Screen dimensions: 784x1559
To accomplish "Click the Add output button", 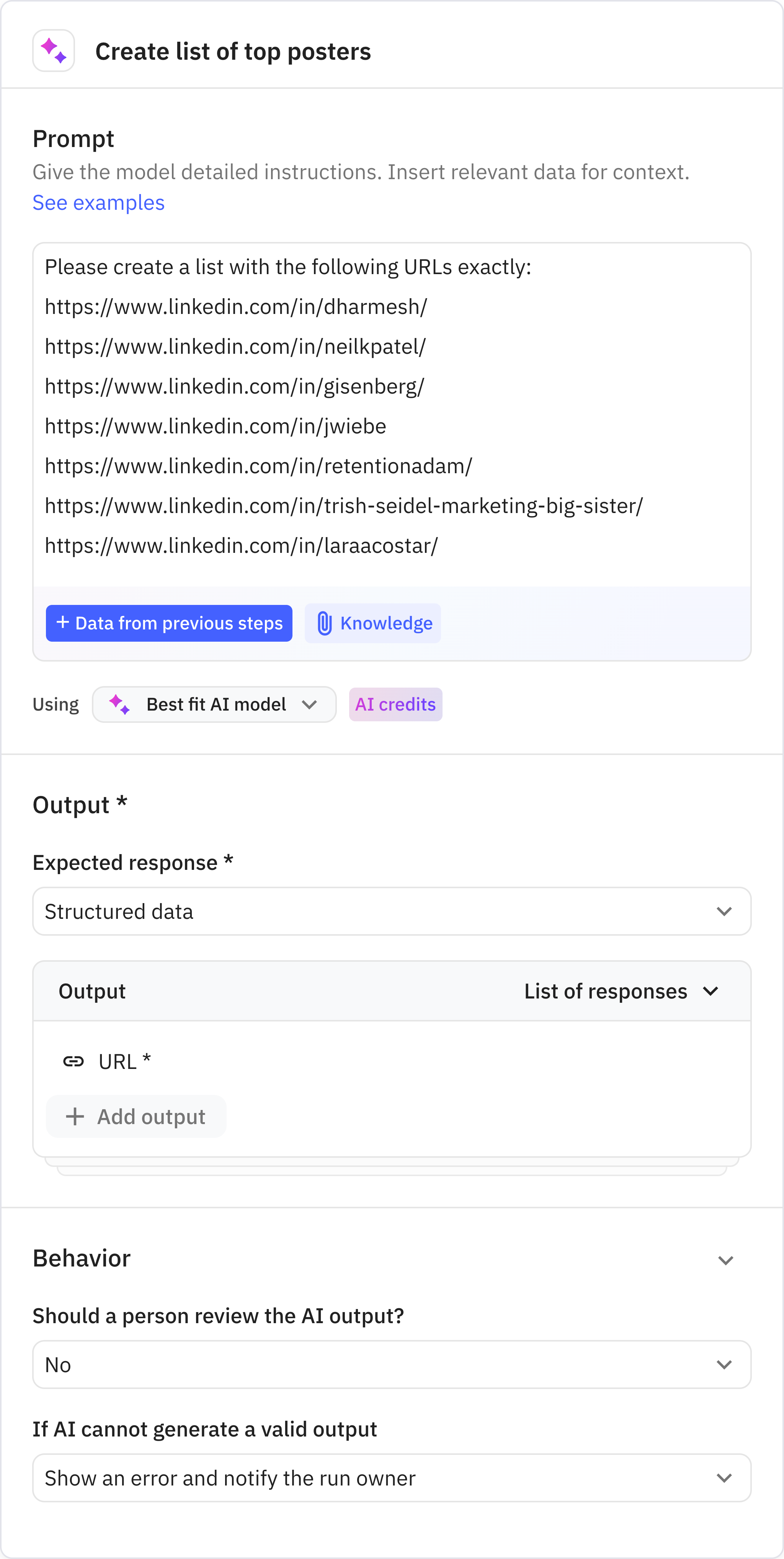I will pos(137,1116).
